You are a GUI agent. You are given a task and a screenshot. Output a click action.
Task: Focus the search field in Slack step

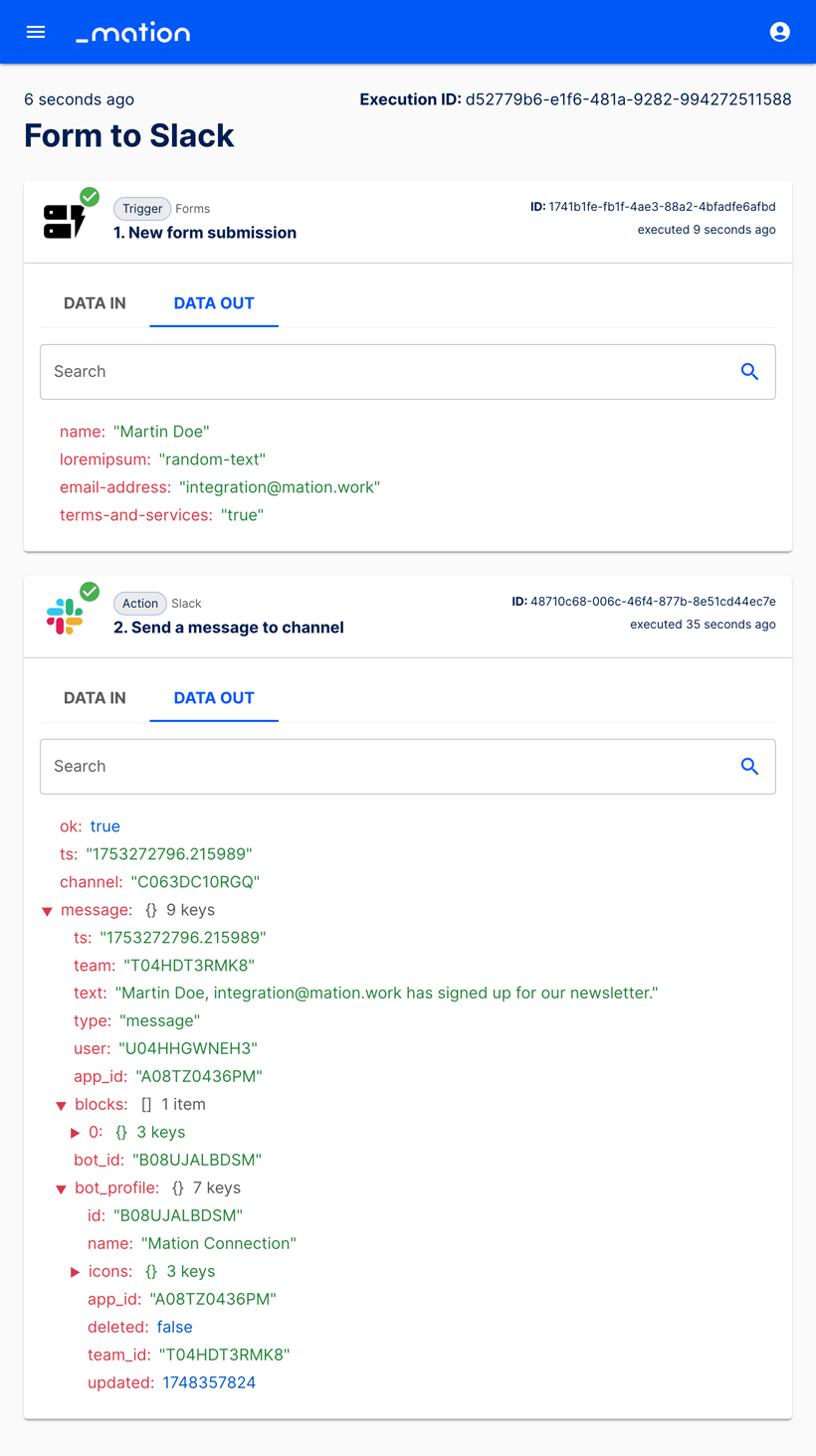click(x=388, y=767)
